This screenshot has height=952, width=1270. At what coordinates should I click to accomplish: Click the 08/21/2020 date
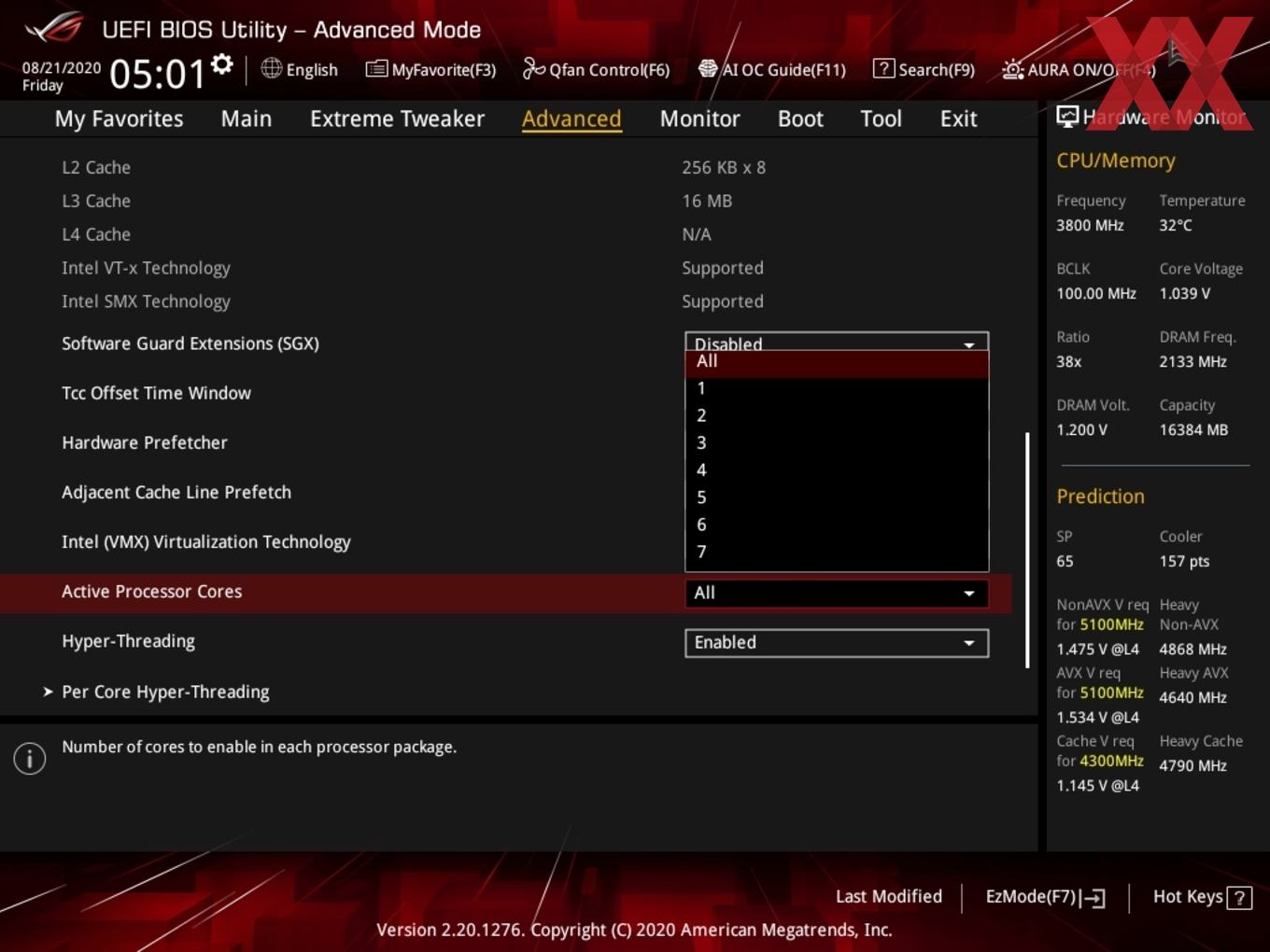coord(62,68)
